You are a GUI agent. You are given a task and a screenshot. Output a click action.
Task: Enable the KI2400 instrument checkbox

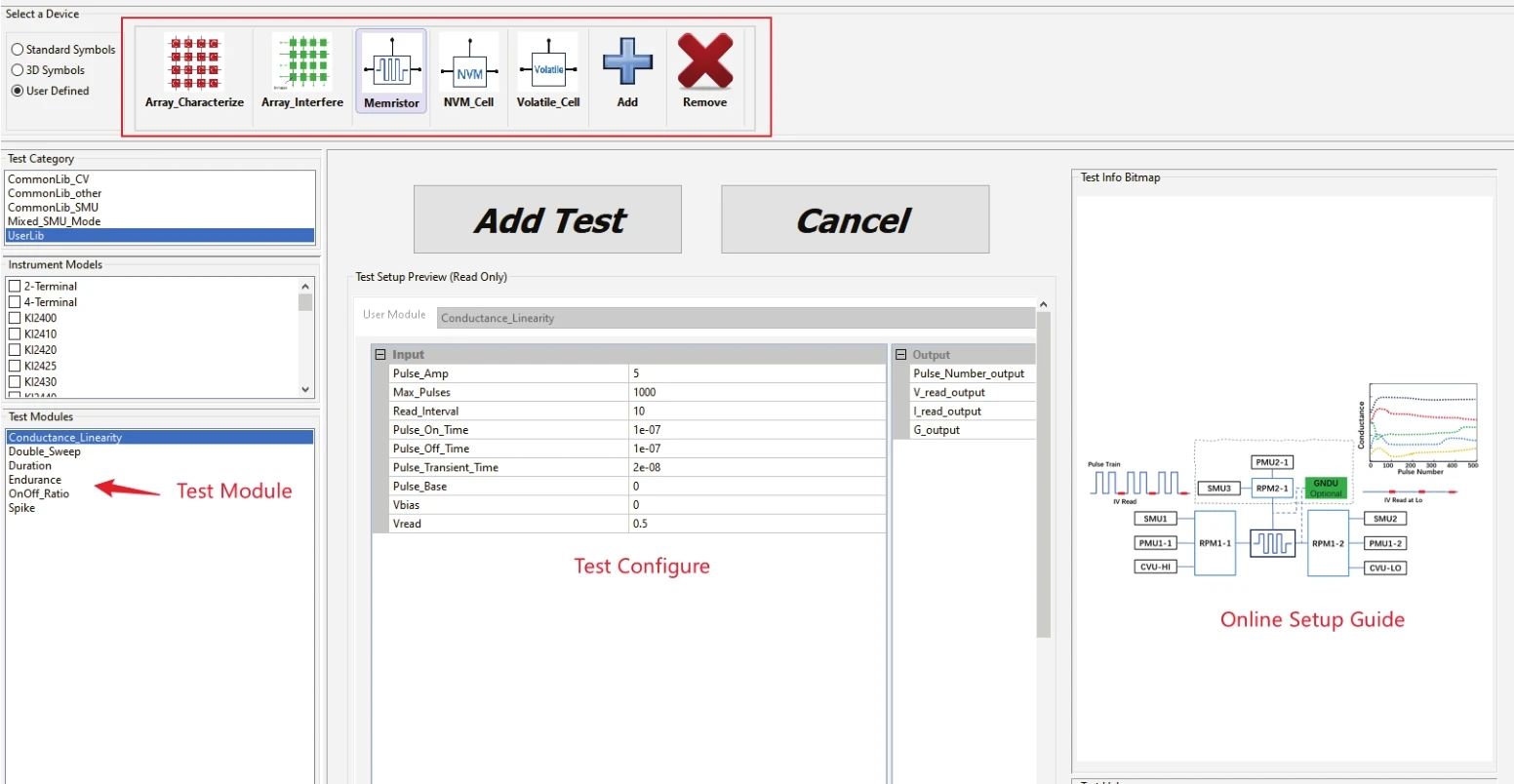[x=15, y=318]
